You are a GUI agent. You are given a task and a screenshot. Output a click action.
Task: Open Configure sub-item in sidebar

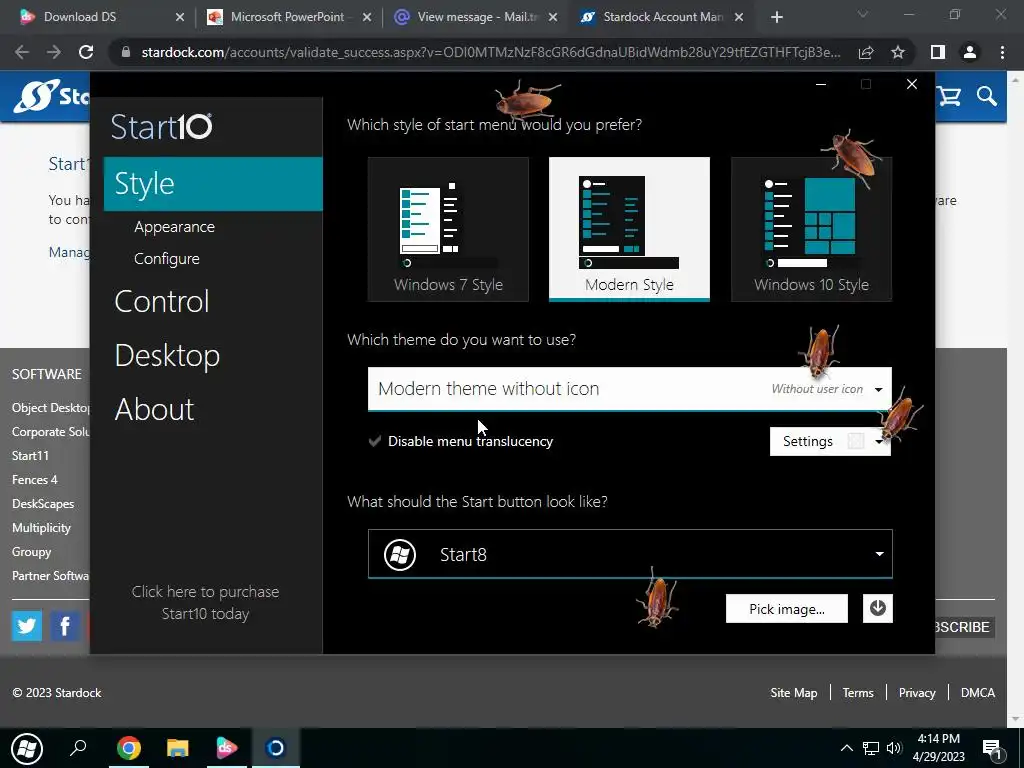pos(167,259)
